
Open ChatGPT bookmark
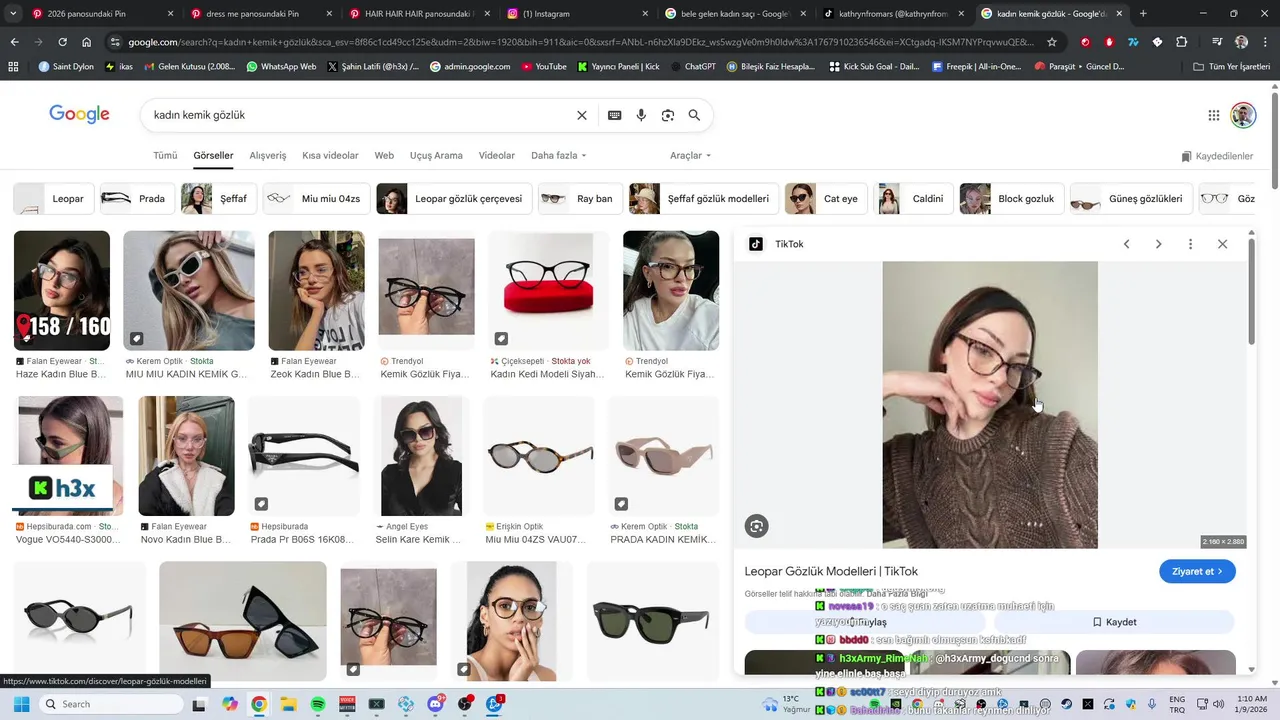(x=694, y=66)
